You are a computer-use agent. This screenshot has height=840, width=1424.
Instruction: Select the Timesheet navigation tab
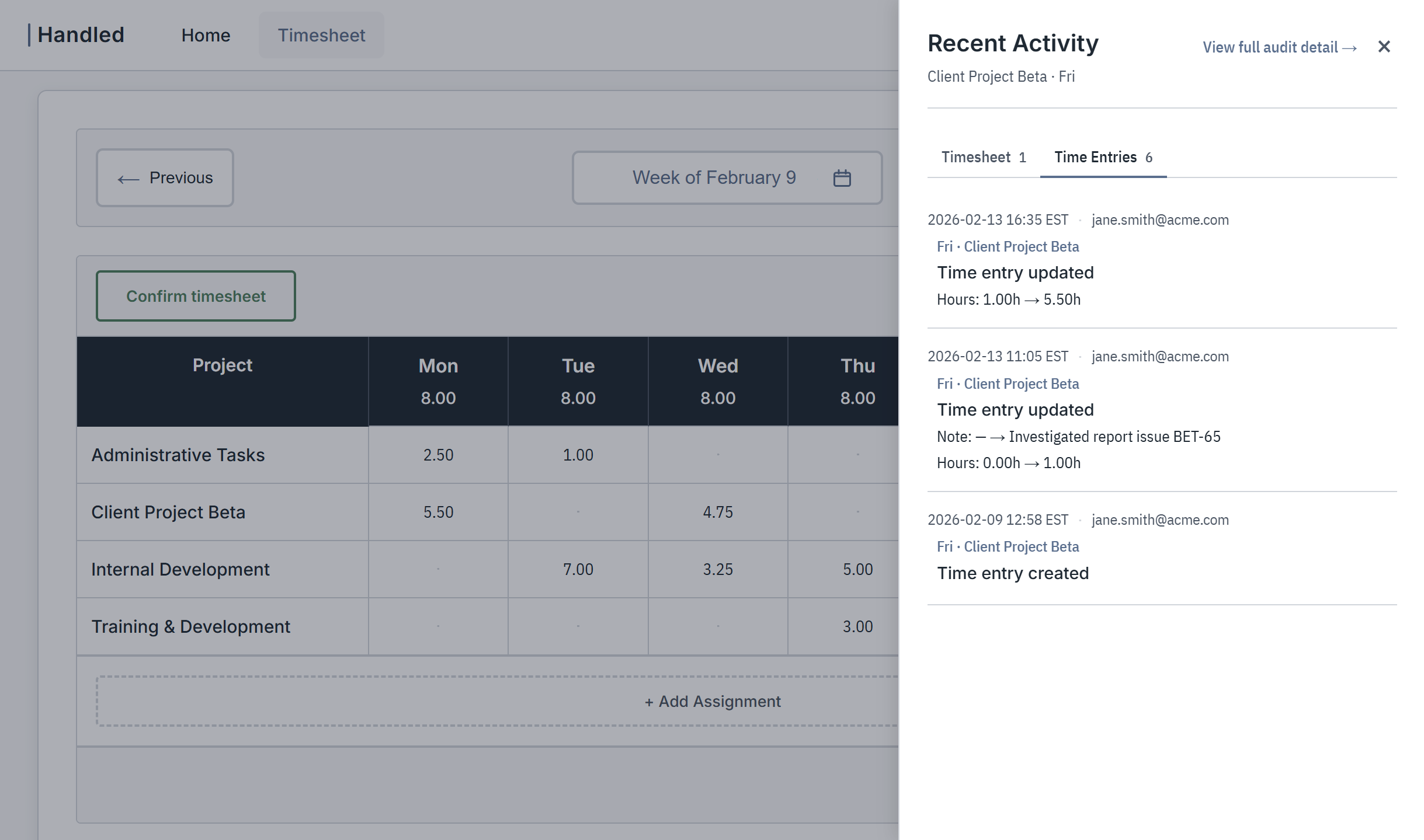click(x=321, y=35)
